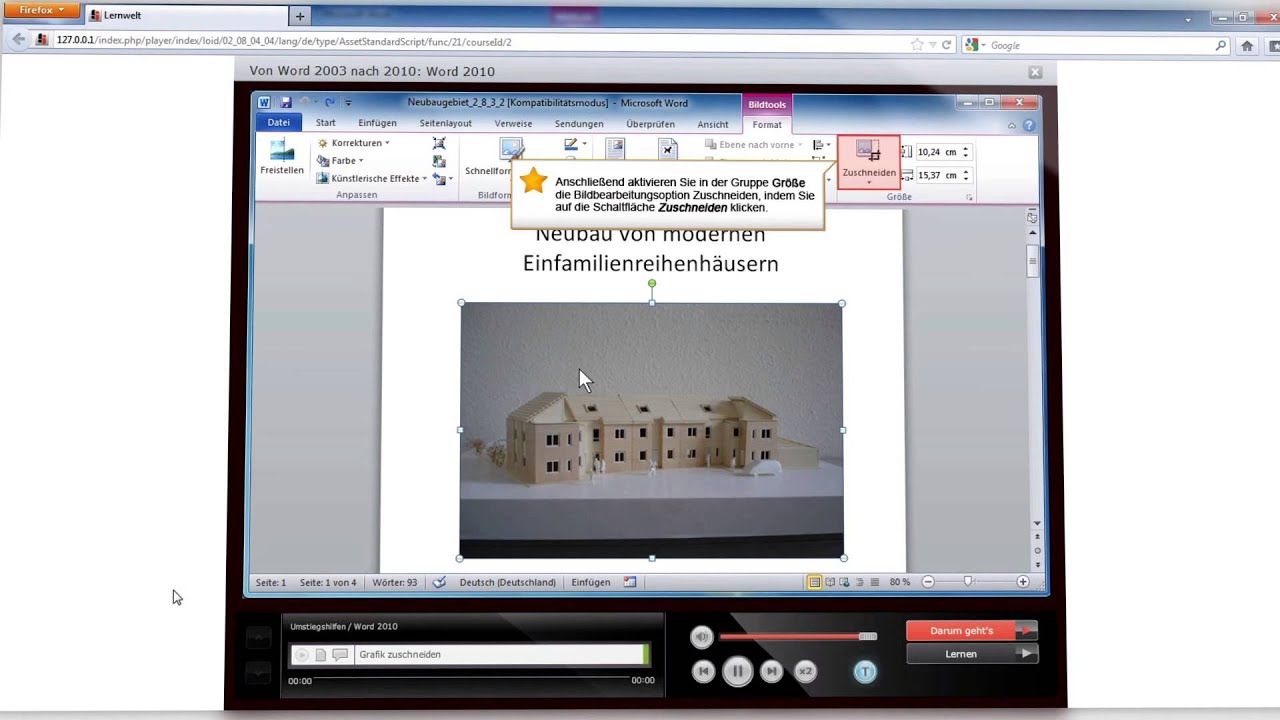Click the Save icon in Word's quick access toolbar

[x=286, y=103]
